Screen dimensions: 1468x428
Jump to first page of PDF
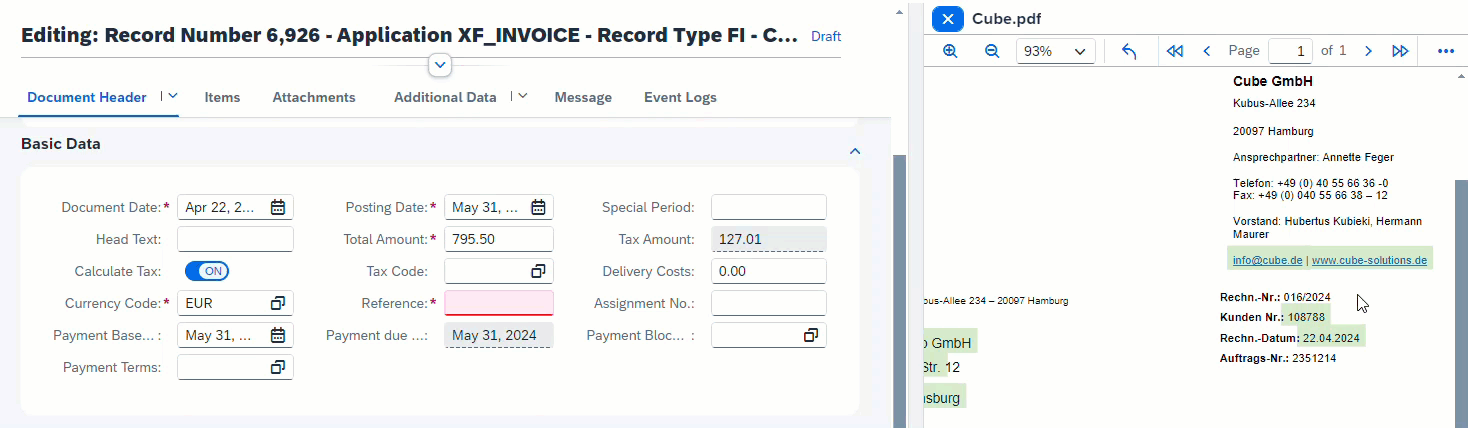[x=1175, y=51]
